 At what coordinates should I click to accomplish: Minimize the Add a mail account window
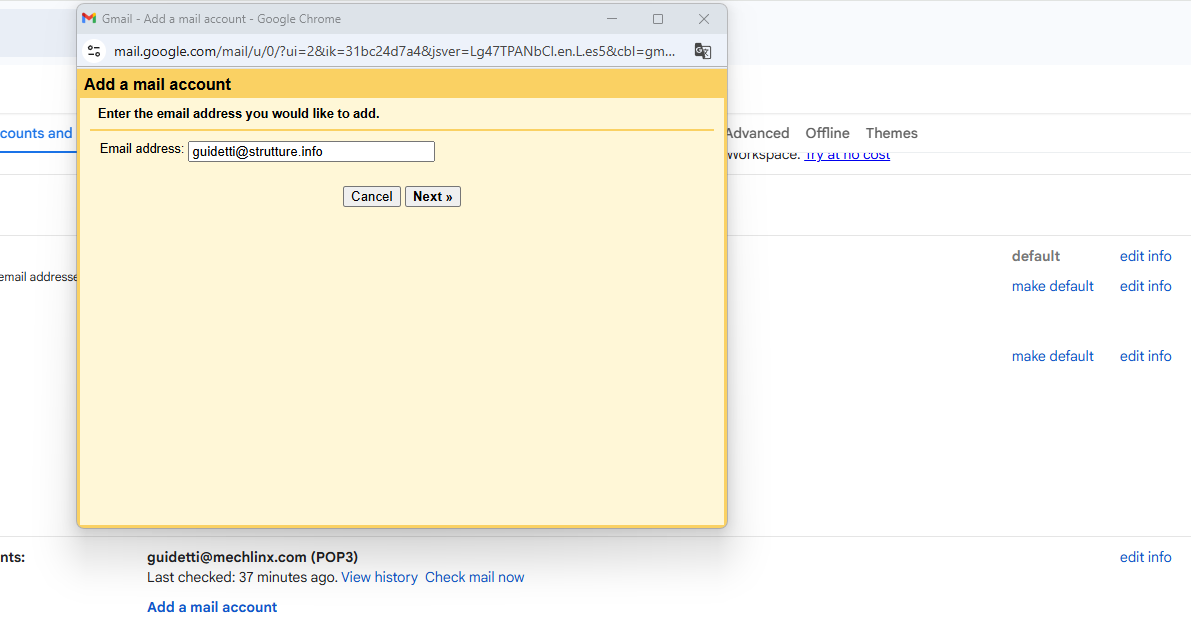coord(611,19)
